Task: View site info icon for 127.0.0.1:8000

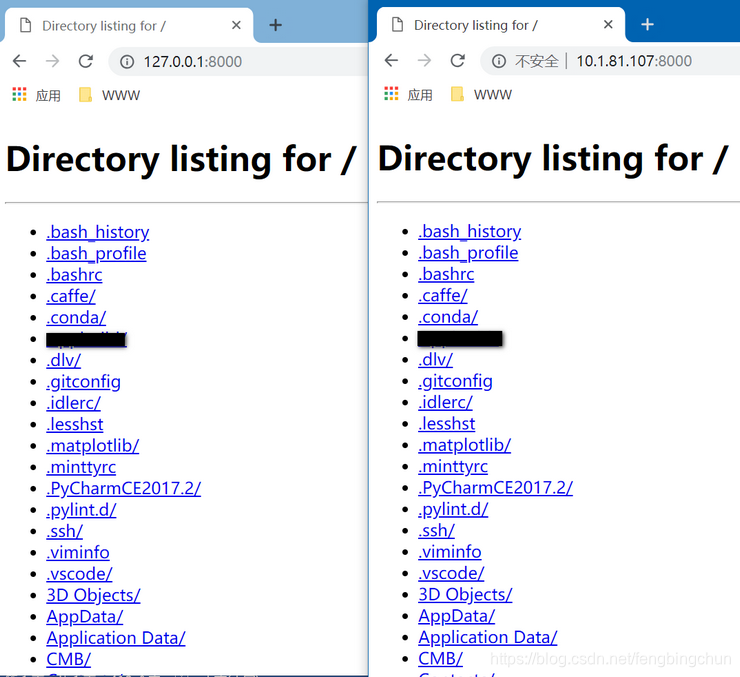Action: 127,62
